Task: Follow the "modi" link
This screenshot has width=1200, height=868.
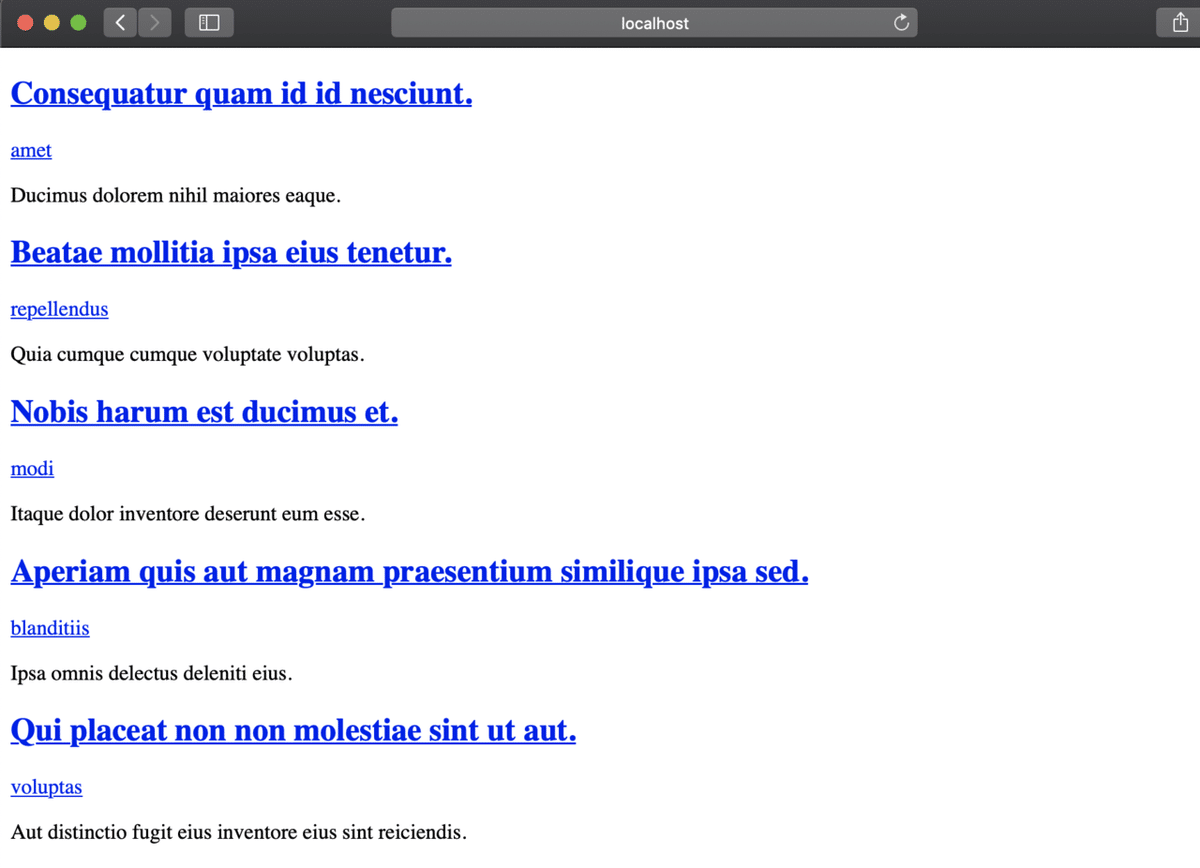Action: coord(32,468)
